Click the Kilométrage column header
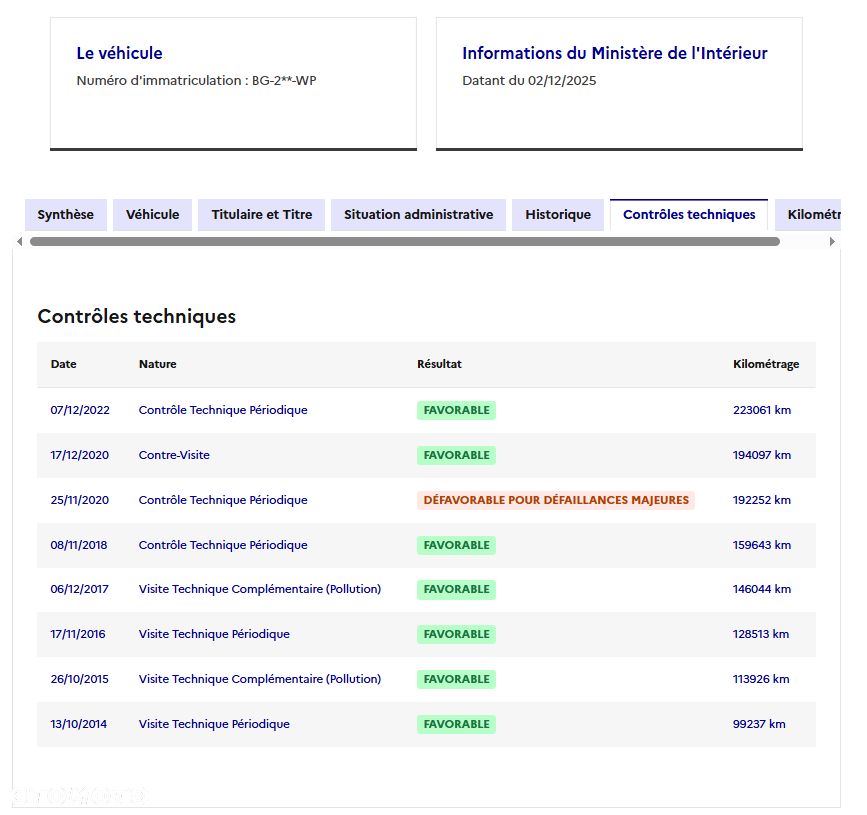This screenshot has width=867, height=815. pyautogui.click(x=766, y=364)
